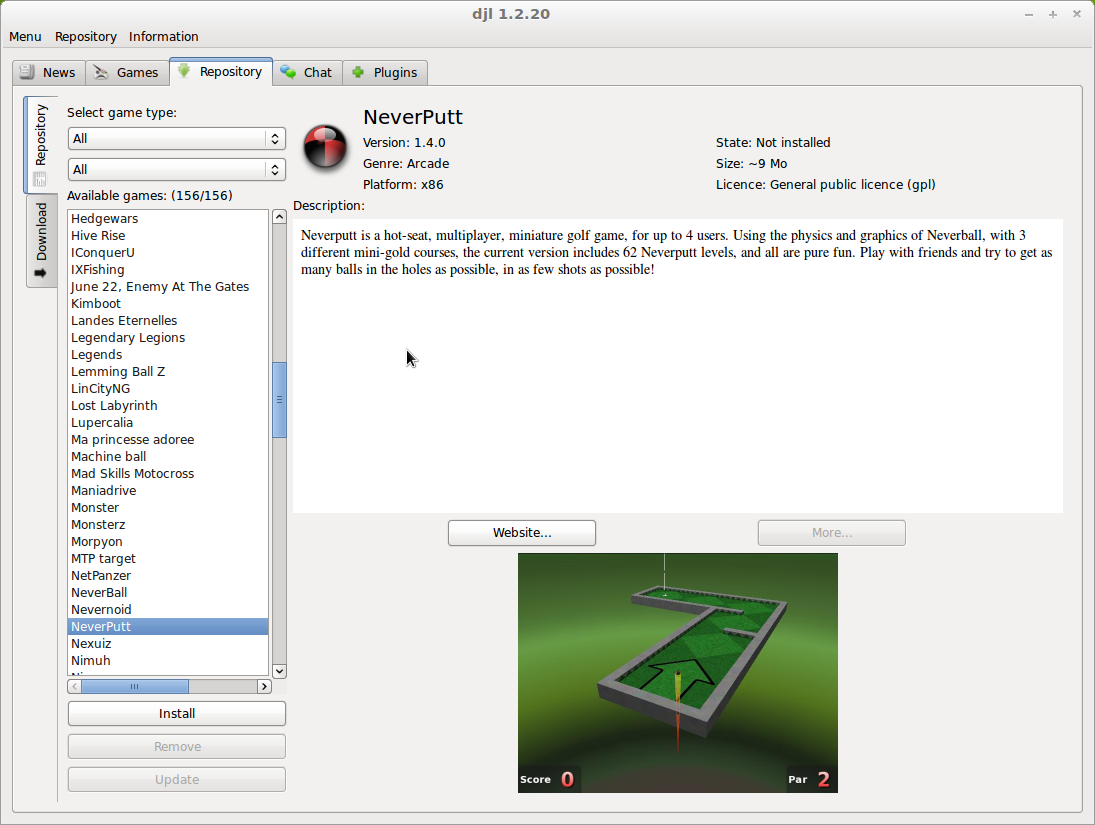Expand the lower dropdown's arrow control

point(274,169)
